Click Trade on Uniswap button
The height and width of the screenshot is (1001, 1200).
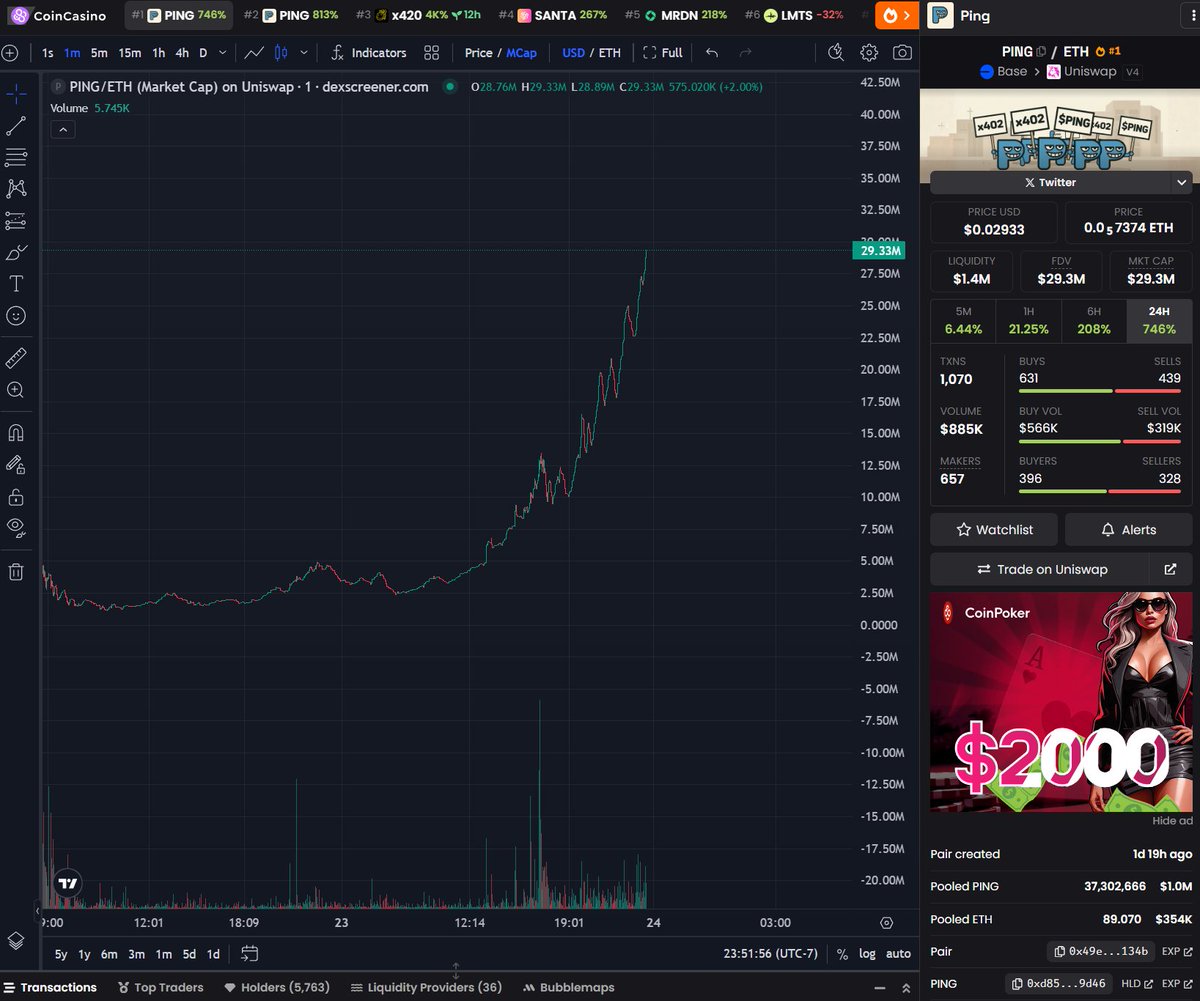pos(1042,569)
